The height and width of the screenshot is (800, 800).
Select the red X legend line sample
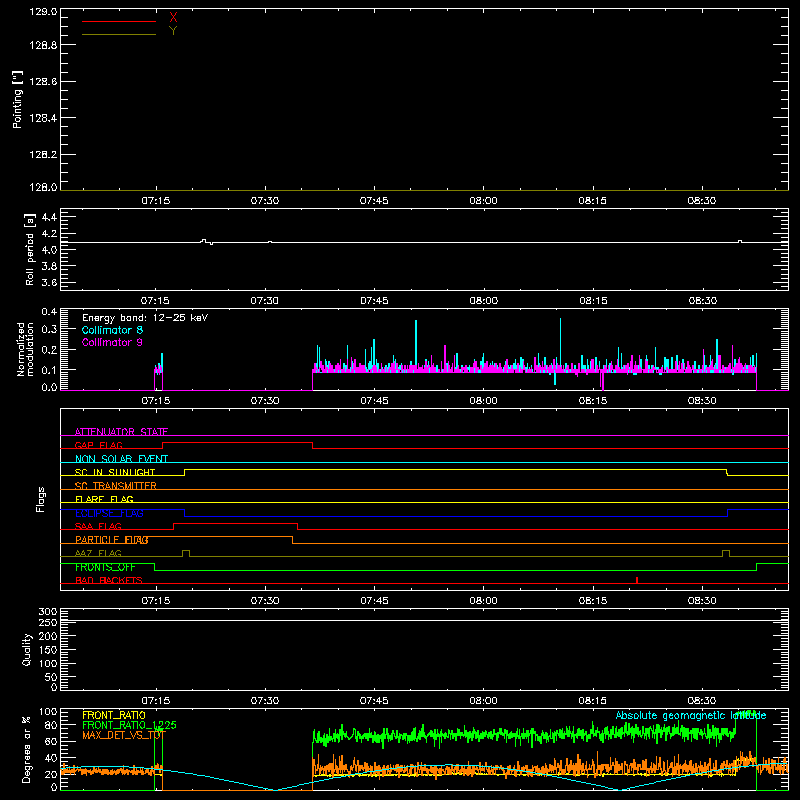(119, 21)
